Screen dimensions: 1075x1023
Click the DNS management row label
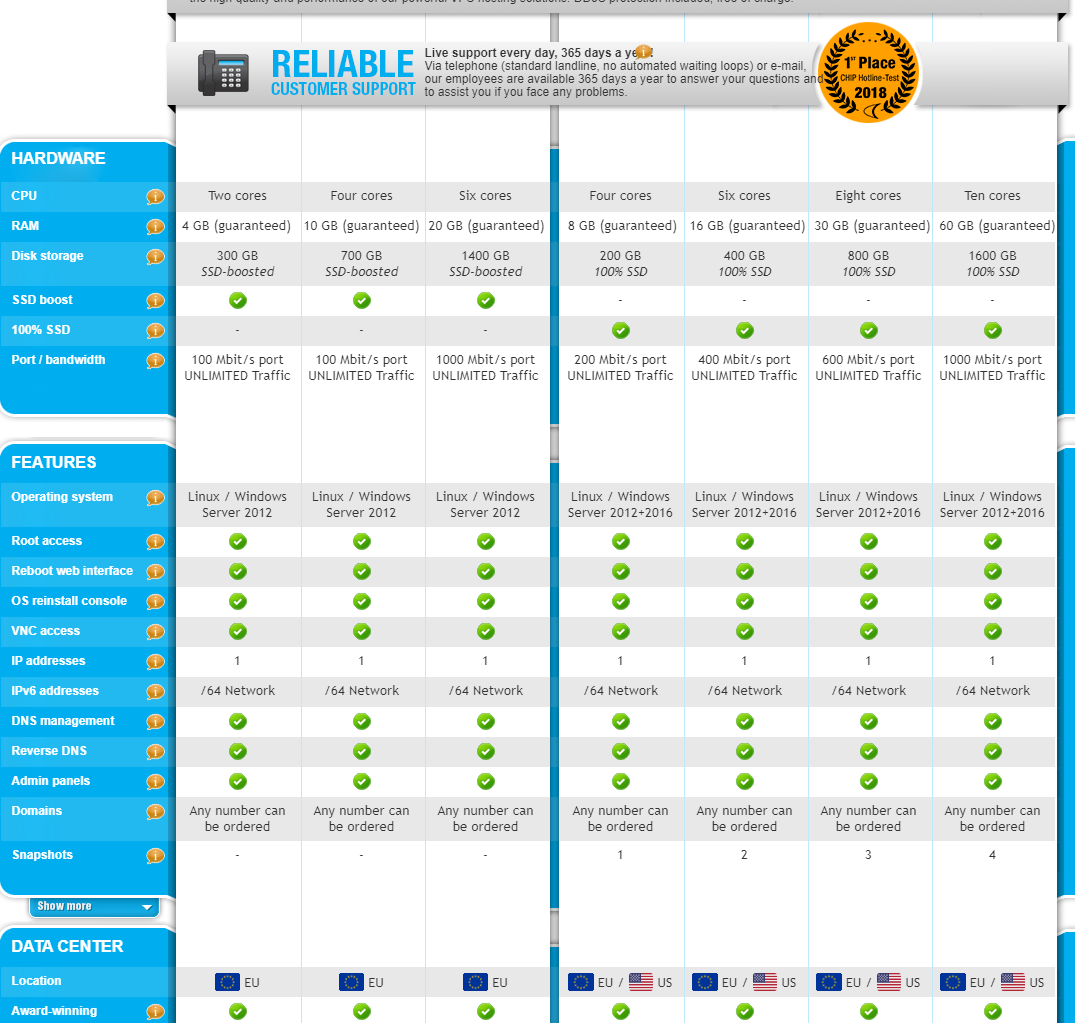(x=63, y=721)
